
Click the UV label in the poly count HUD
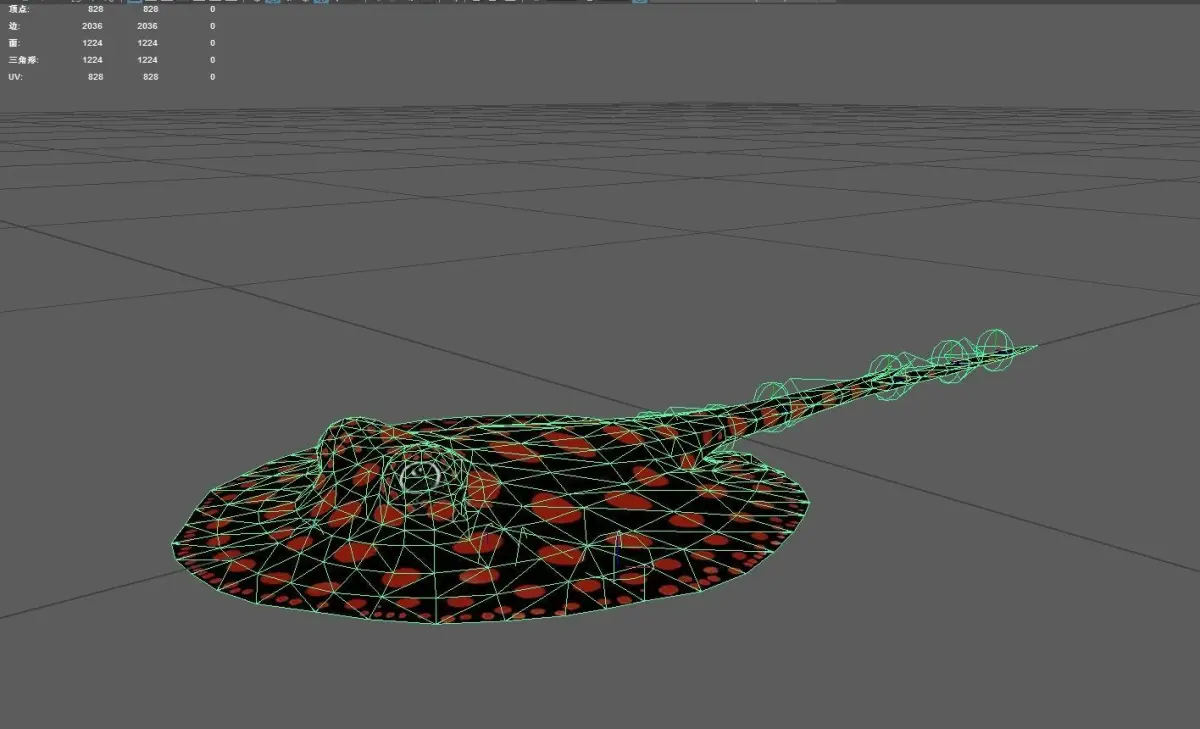(x=14, y=77)
